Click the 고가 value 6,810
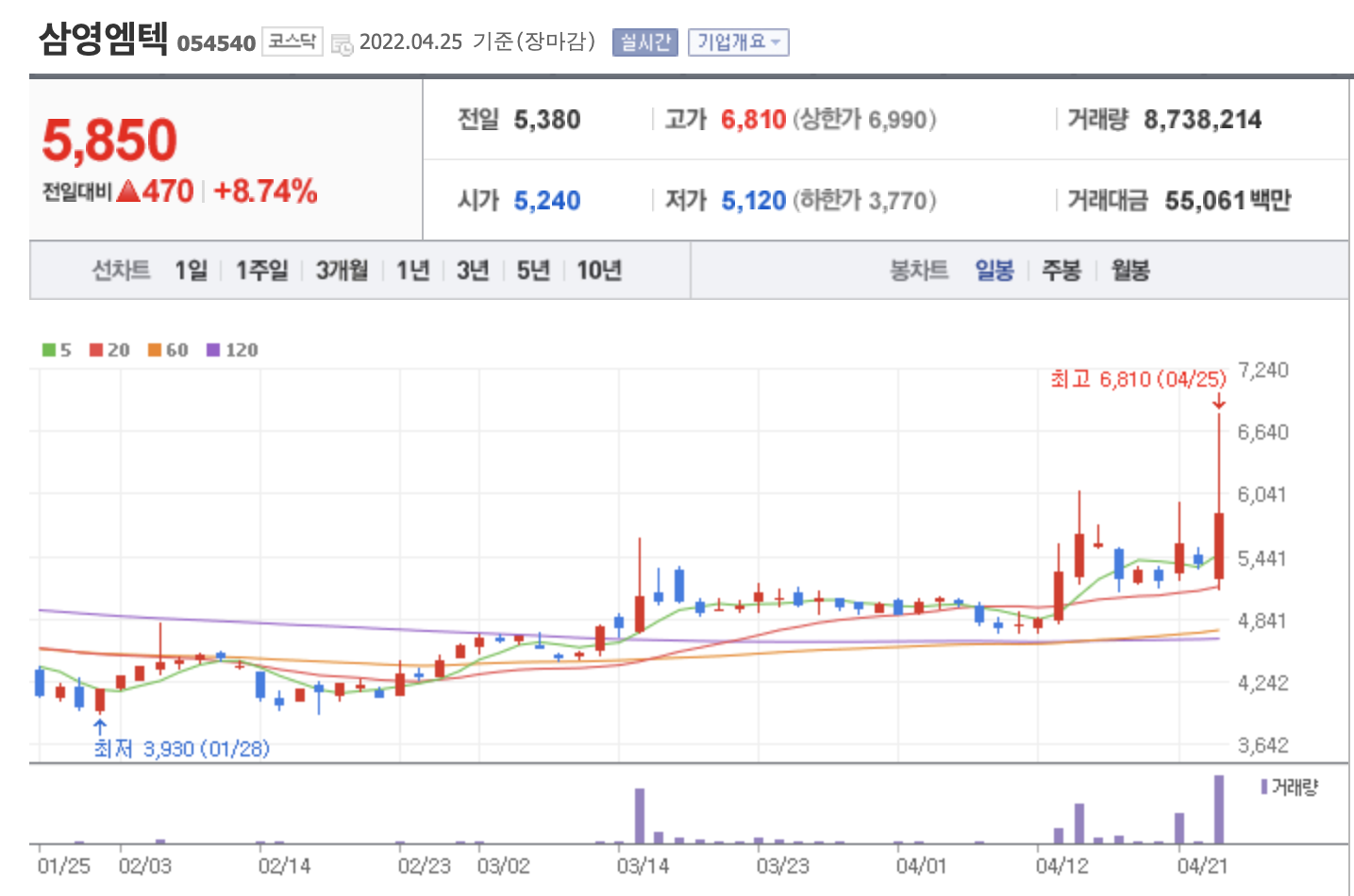 click(753, 120)
